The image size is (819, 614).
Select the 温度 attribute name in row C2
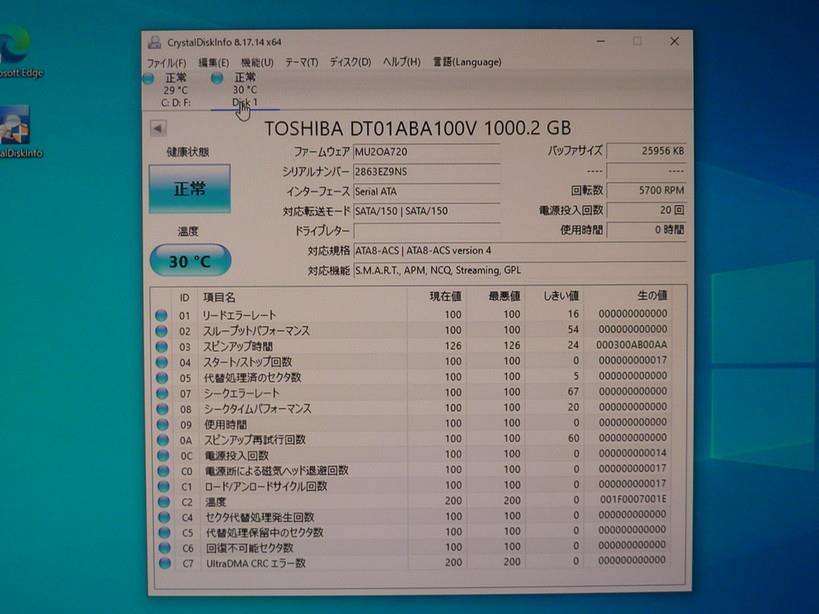[216, 502]
